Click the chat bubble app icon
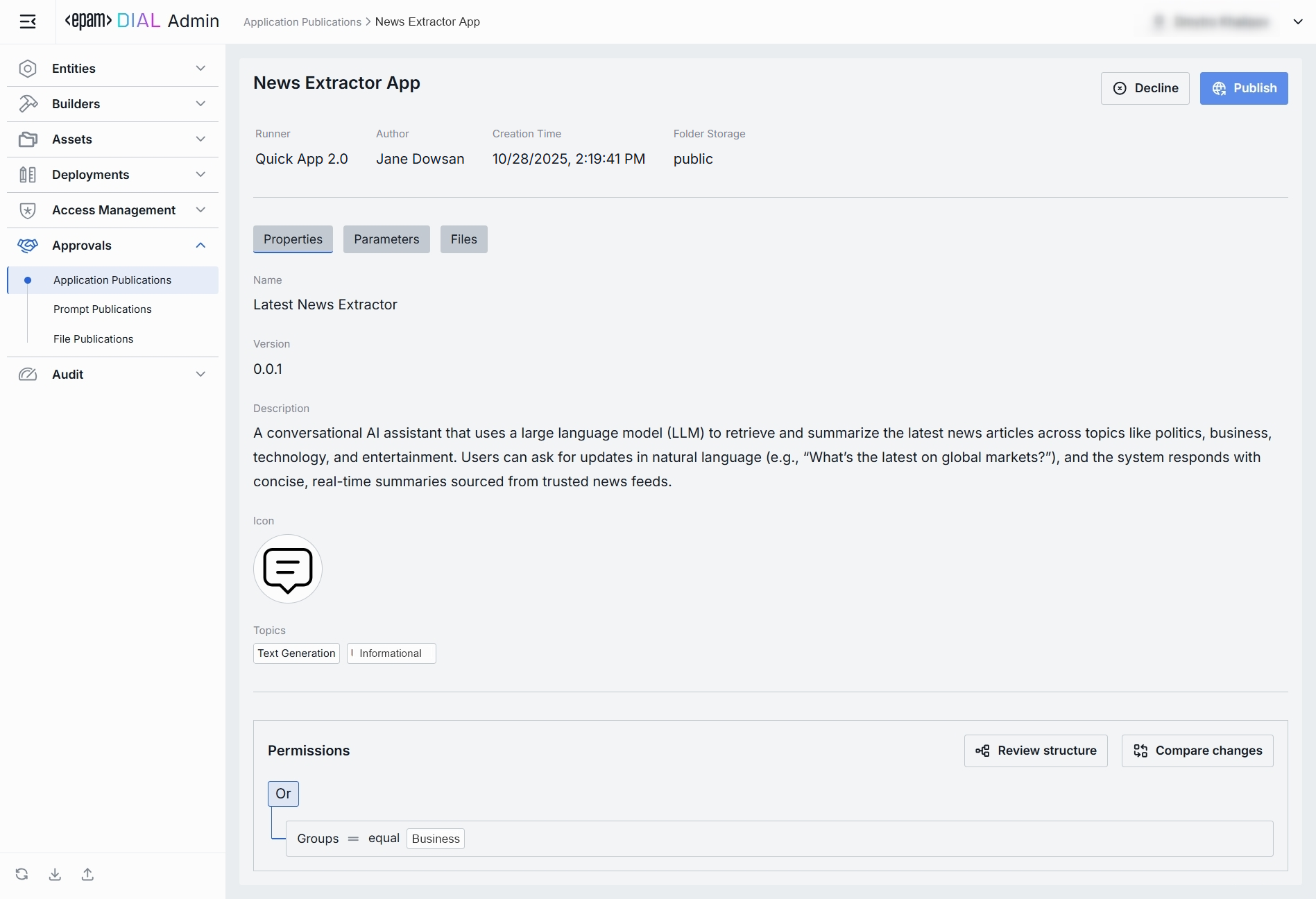The height and width of the screenshot is (899, 1316). [287, 569]
